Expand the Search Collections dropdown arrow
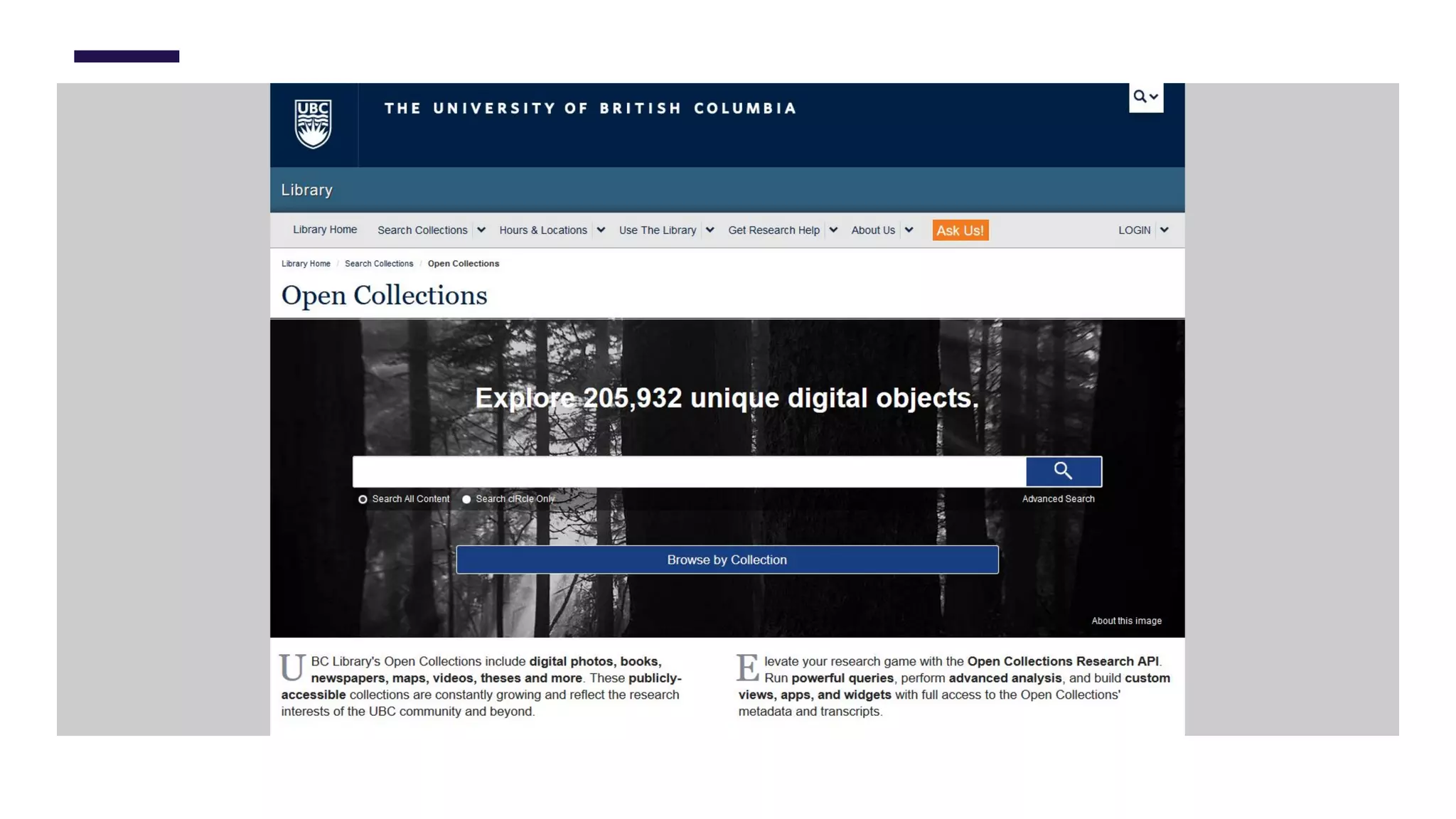Viewport: 1456px width, 819px height. pyautogui.click(x=481, y=230)
